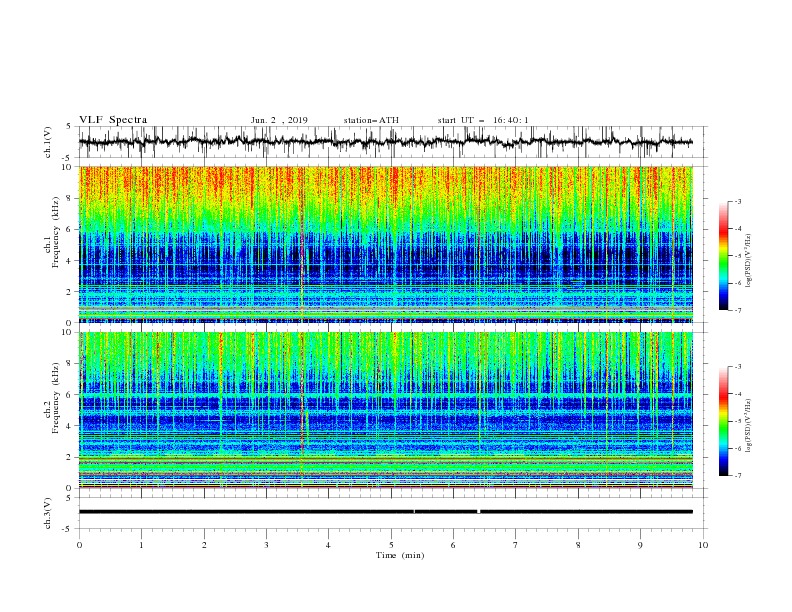Click the date 'Jun. 2 , 2019'

(279, 120)
